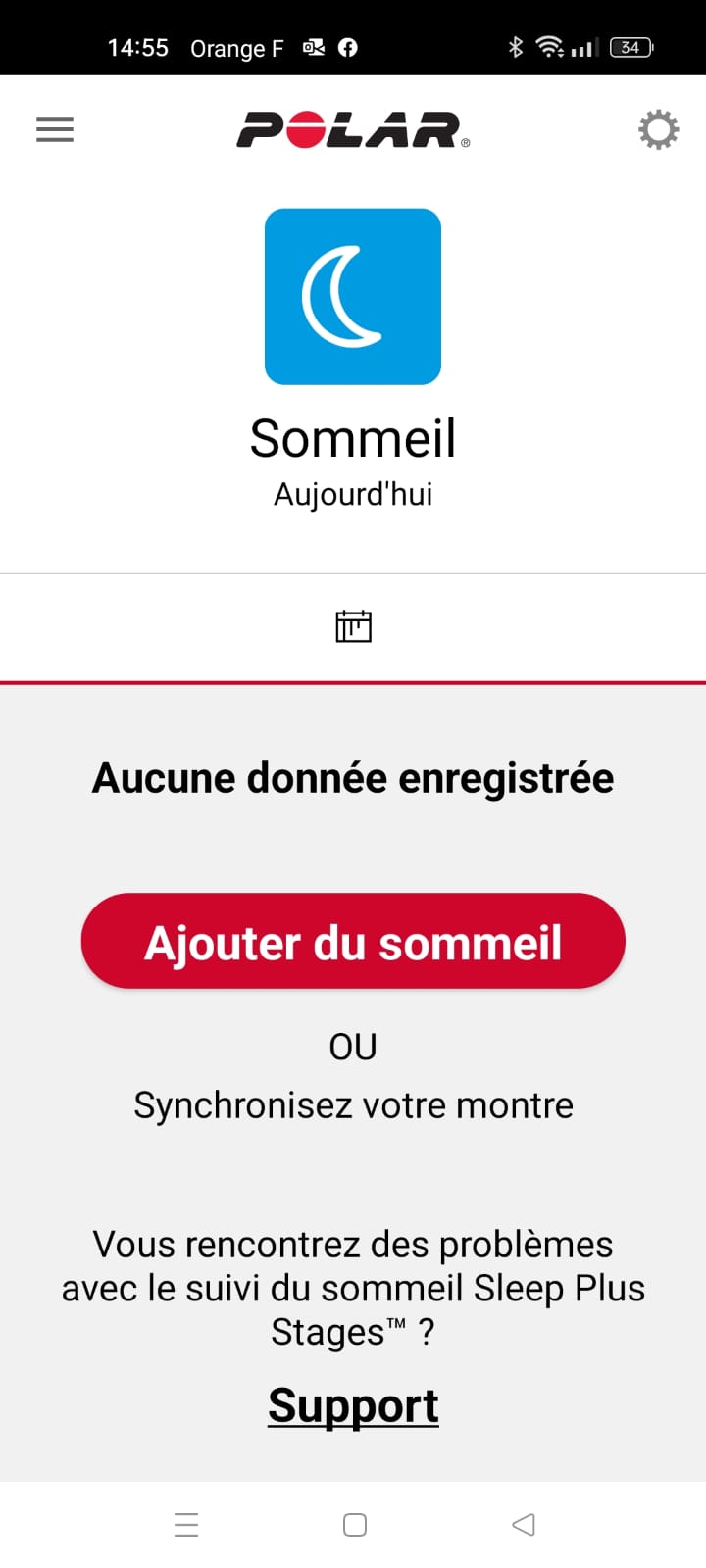The width and height of the screenshot is (706, 1568).
Task: Tap the Outlook notification icon
Action: click(314, 47)
